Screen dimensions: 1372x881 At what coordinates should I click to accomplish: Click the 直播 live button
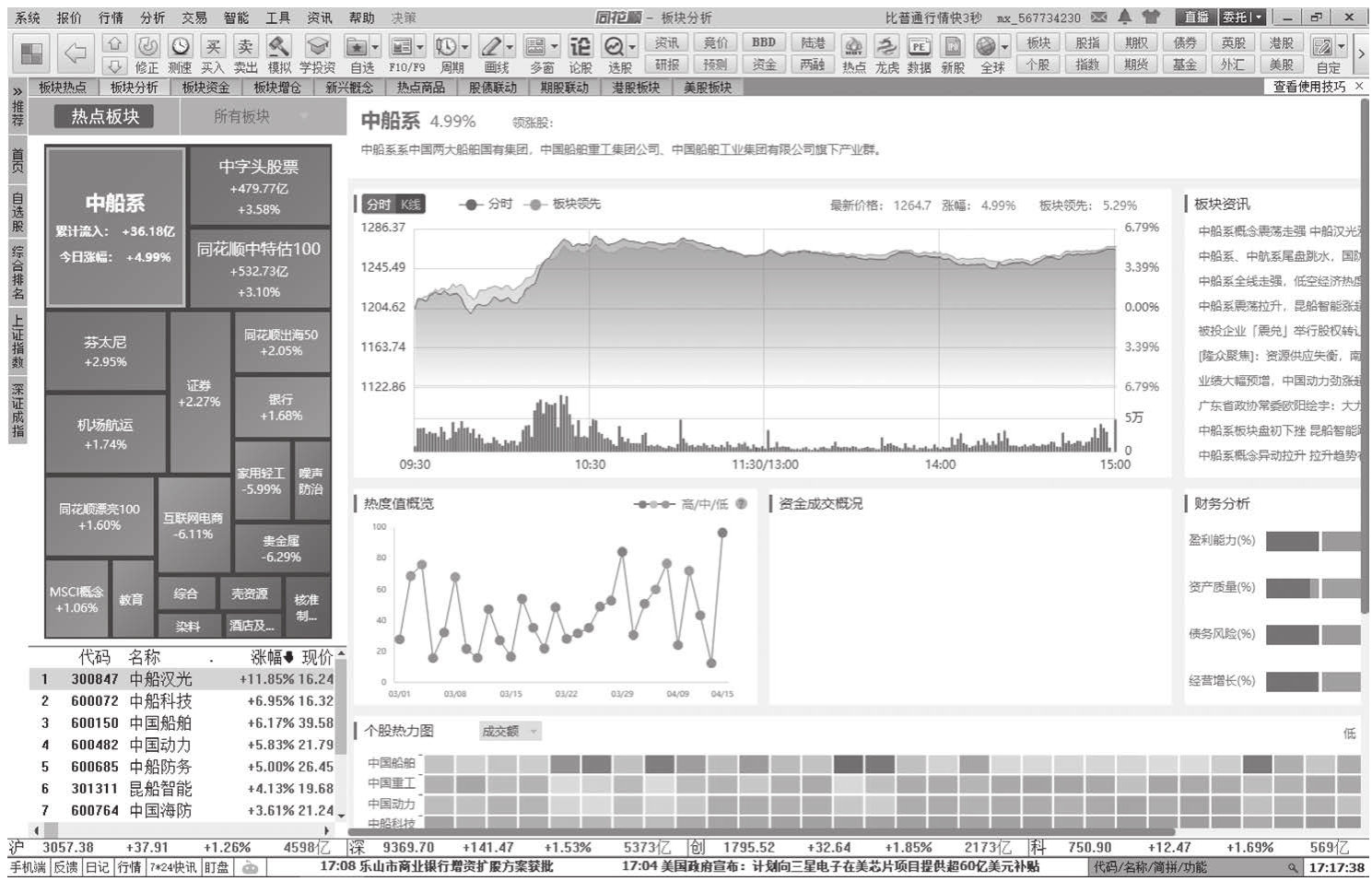(x=1196, y=17)
